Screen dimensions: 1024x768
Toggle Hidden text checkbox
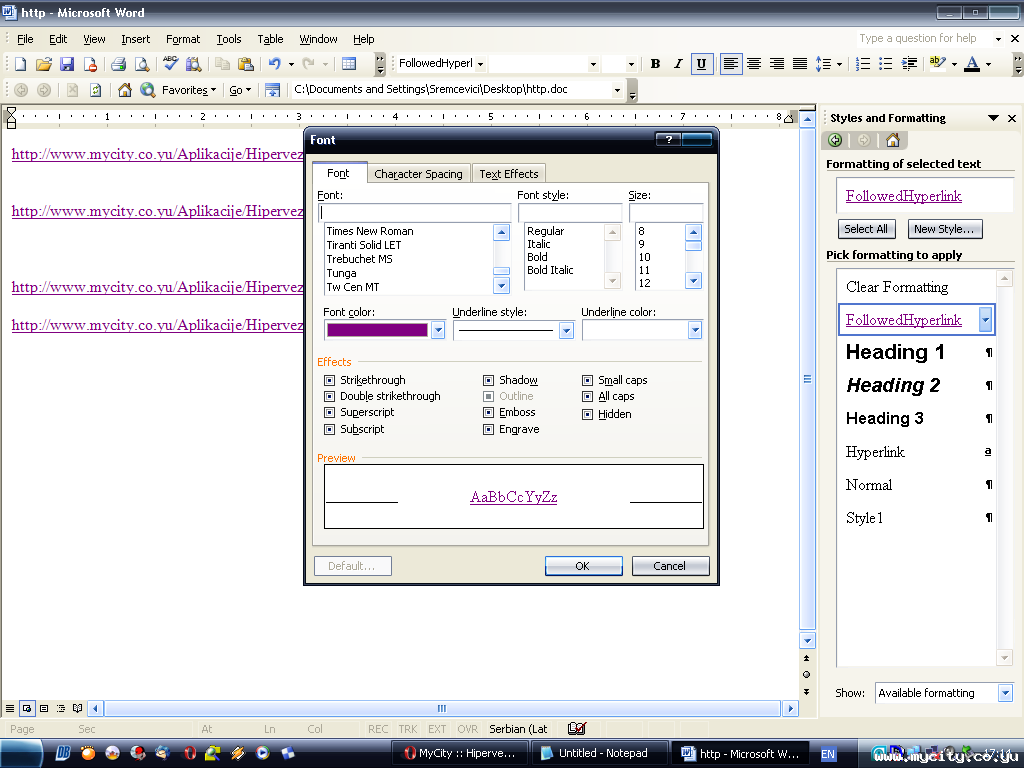pyautogui.click(x=588, y=414)
